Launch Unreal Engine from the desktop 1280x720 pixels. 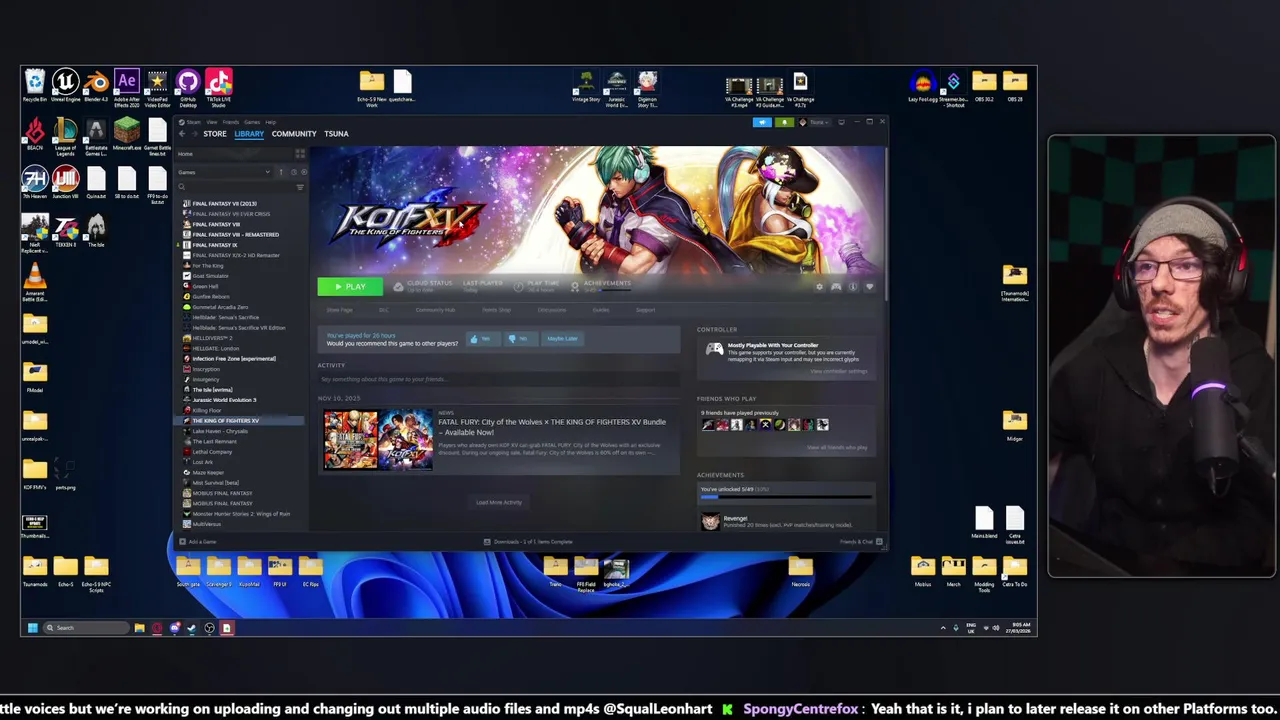click(65, 84)
